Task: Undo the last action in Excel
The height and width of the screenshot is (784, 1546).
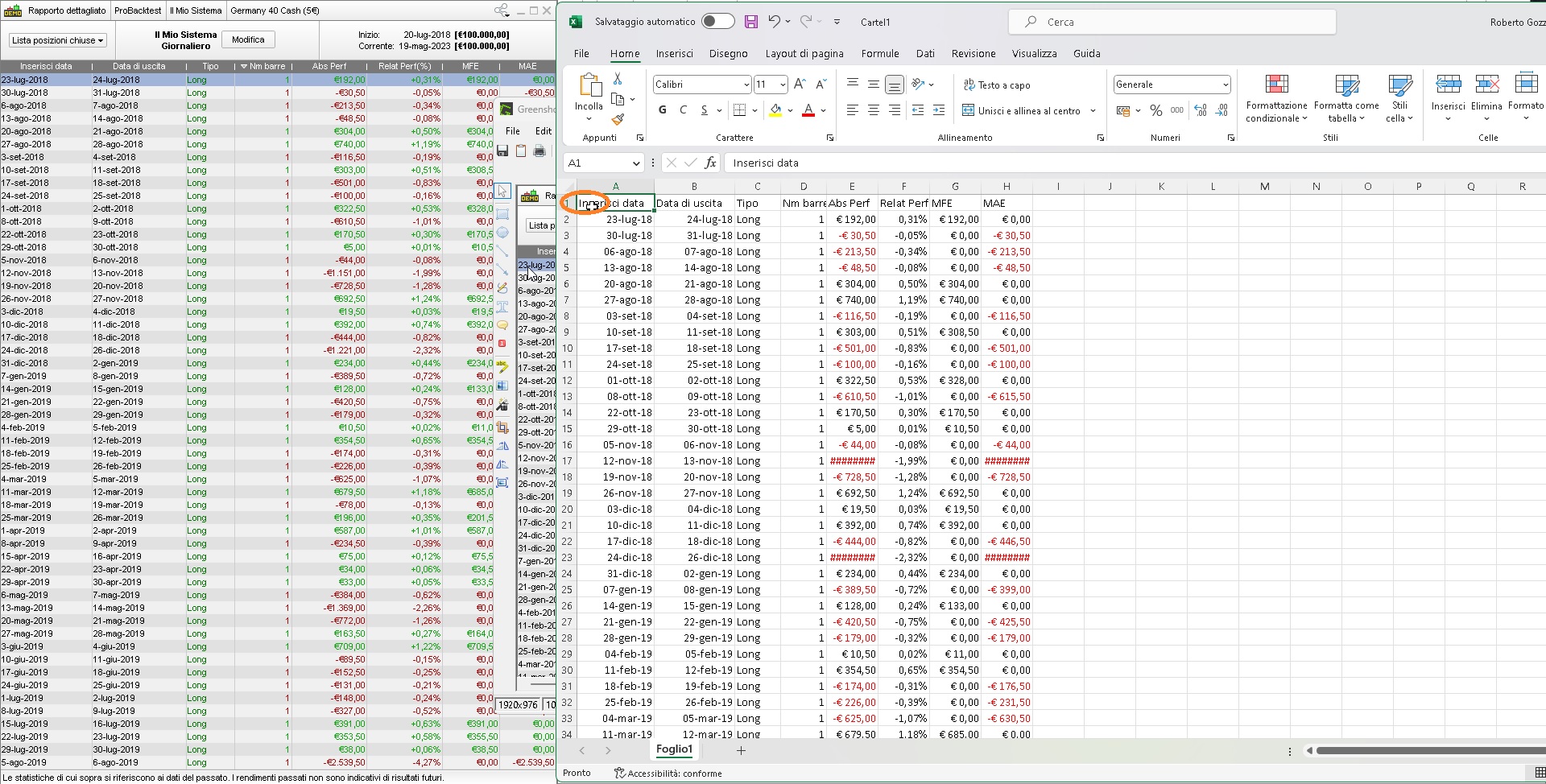Action: (x=774, y=22)
